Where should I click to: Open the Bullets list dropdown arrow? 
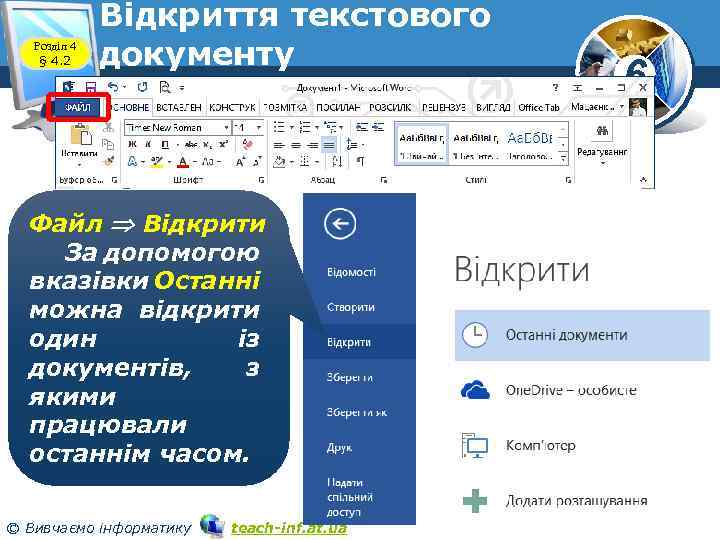[x=291, y=128]
